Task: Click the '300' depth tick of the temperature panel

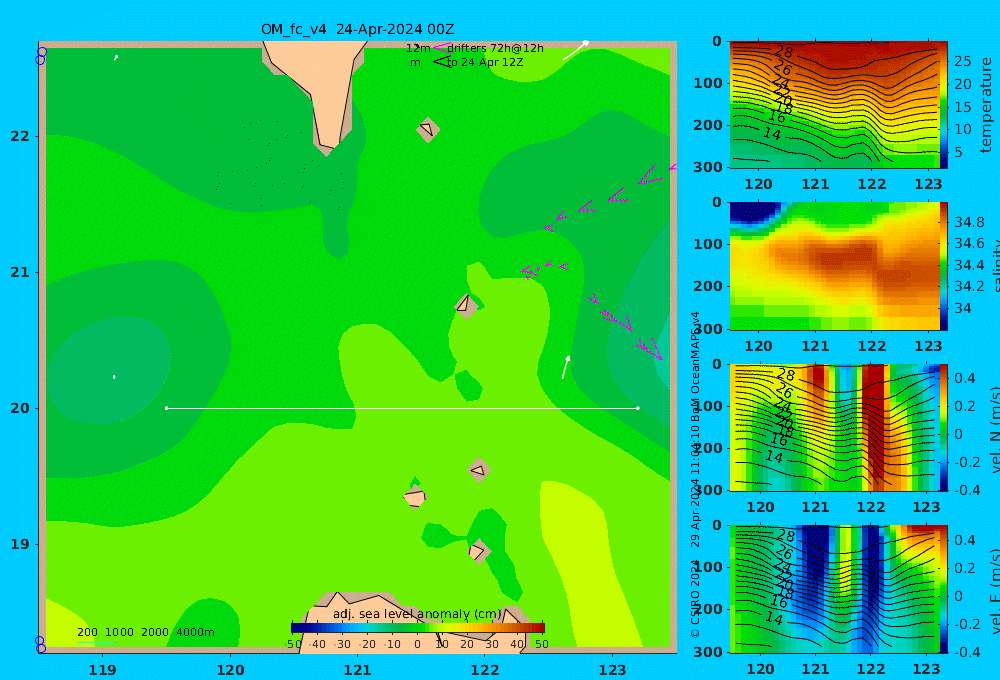Action: coord(708,167)
